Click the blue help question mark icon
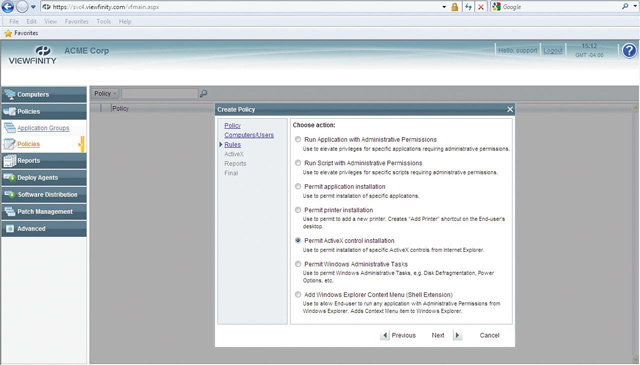This screenshot has height=365, width=640. (629, 51)
